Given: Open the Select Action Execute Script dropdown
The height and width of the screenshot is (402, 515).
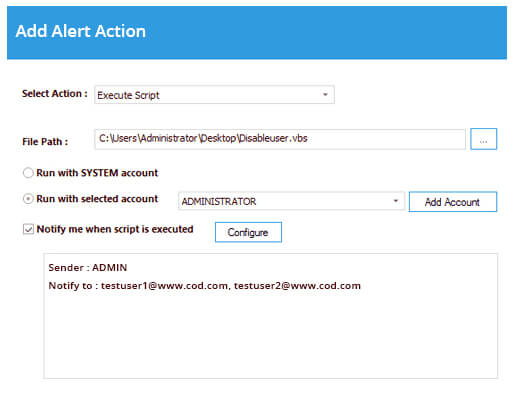Looking at the screenshot, I should [214, 95].
